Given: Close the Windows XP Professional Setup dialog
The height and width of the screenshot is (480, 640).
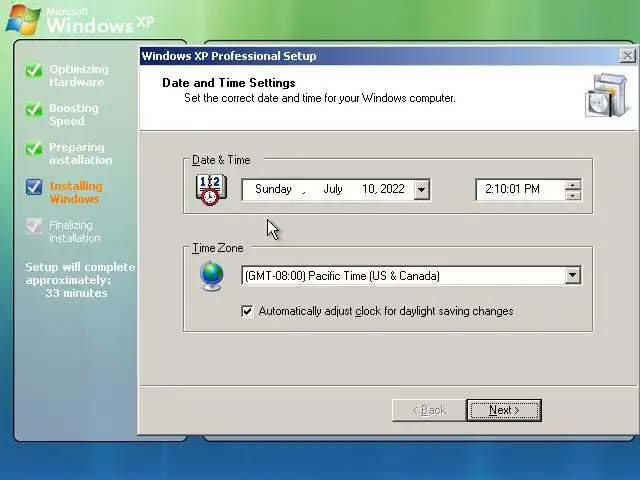Looking at the screenshot, I should pyautogui.click(x=628, y=56).
